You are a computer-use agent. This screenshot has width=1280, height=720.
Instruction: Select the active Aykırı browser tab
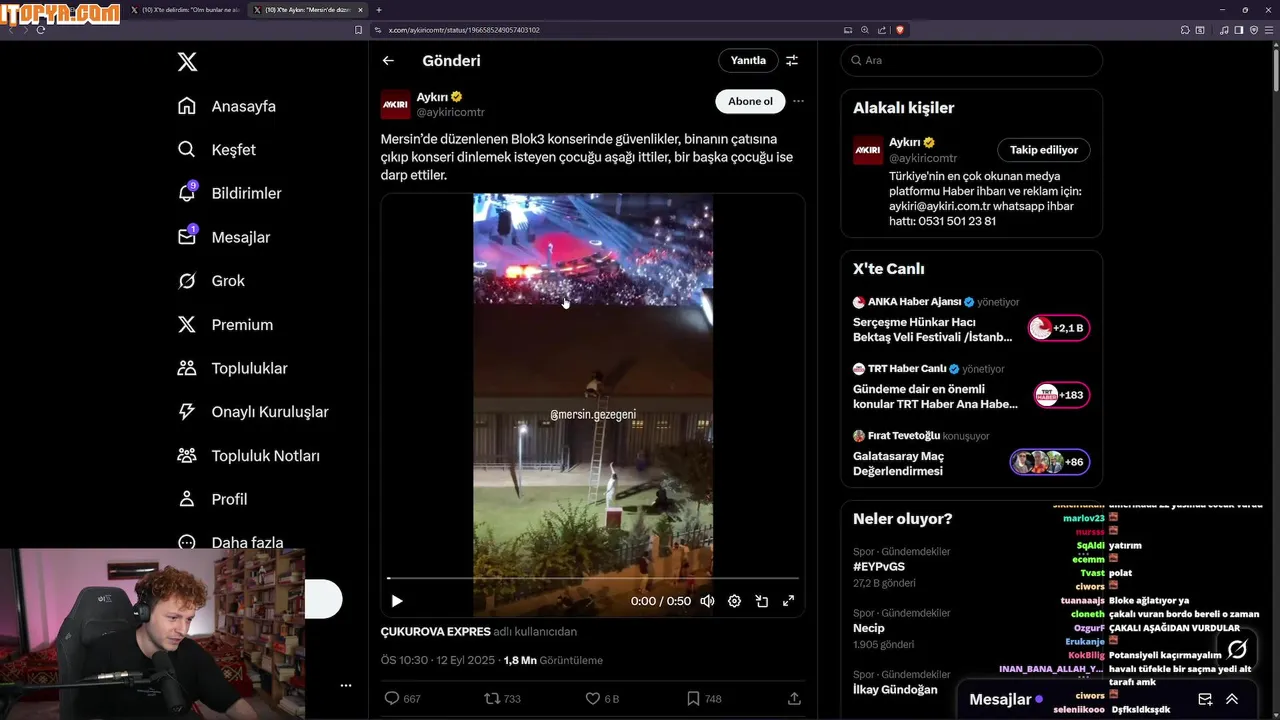(308, 10)
